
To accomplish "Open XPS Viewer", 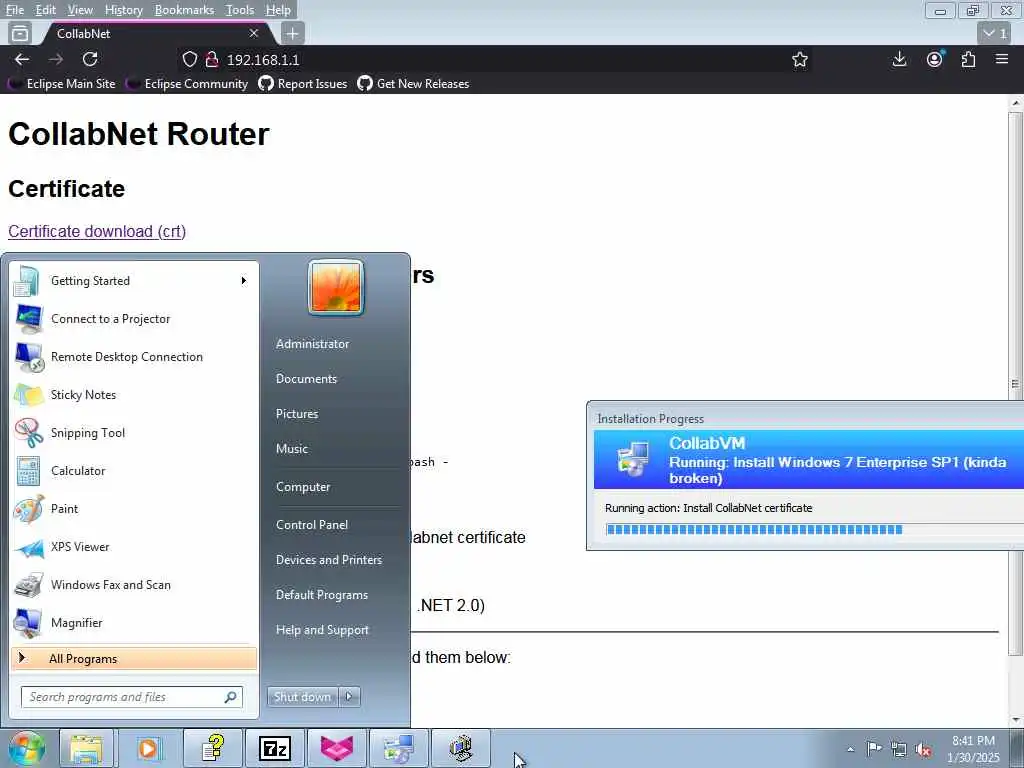I will [x=133, y=547].
